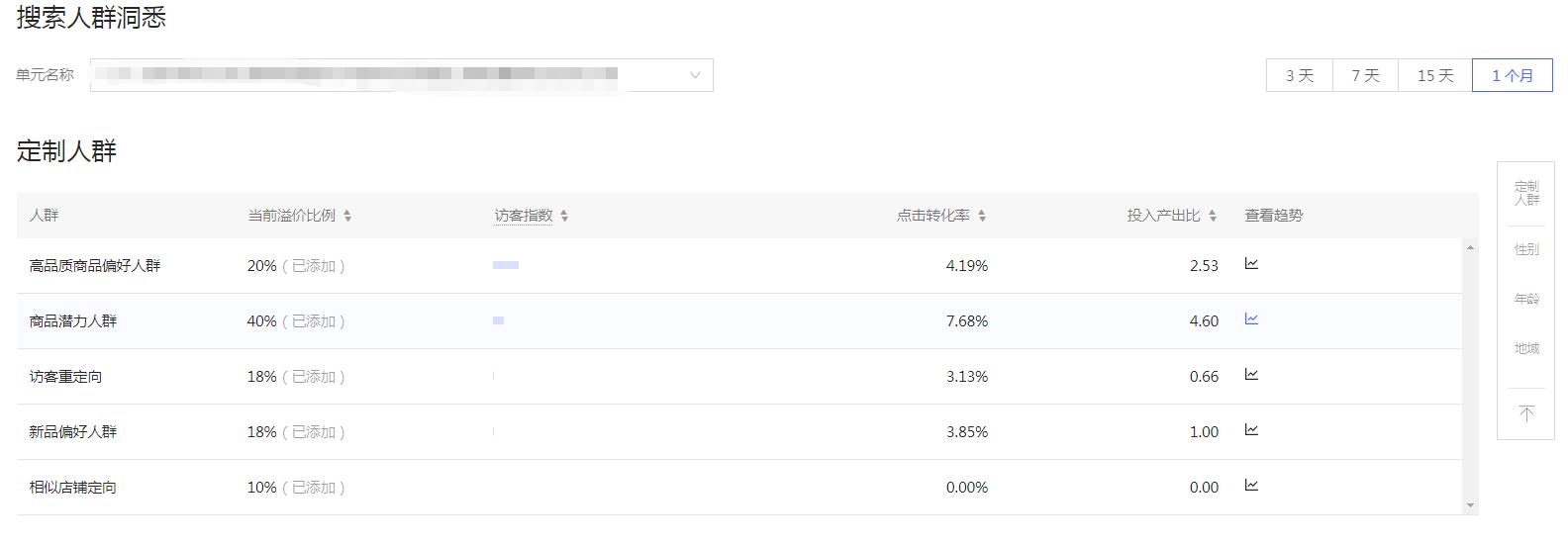Open trend icon in 商品潜力人群 row

[1251, 319]
